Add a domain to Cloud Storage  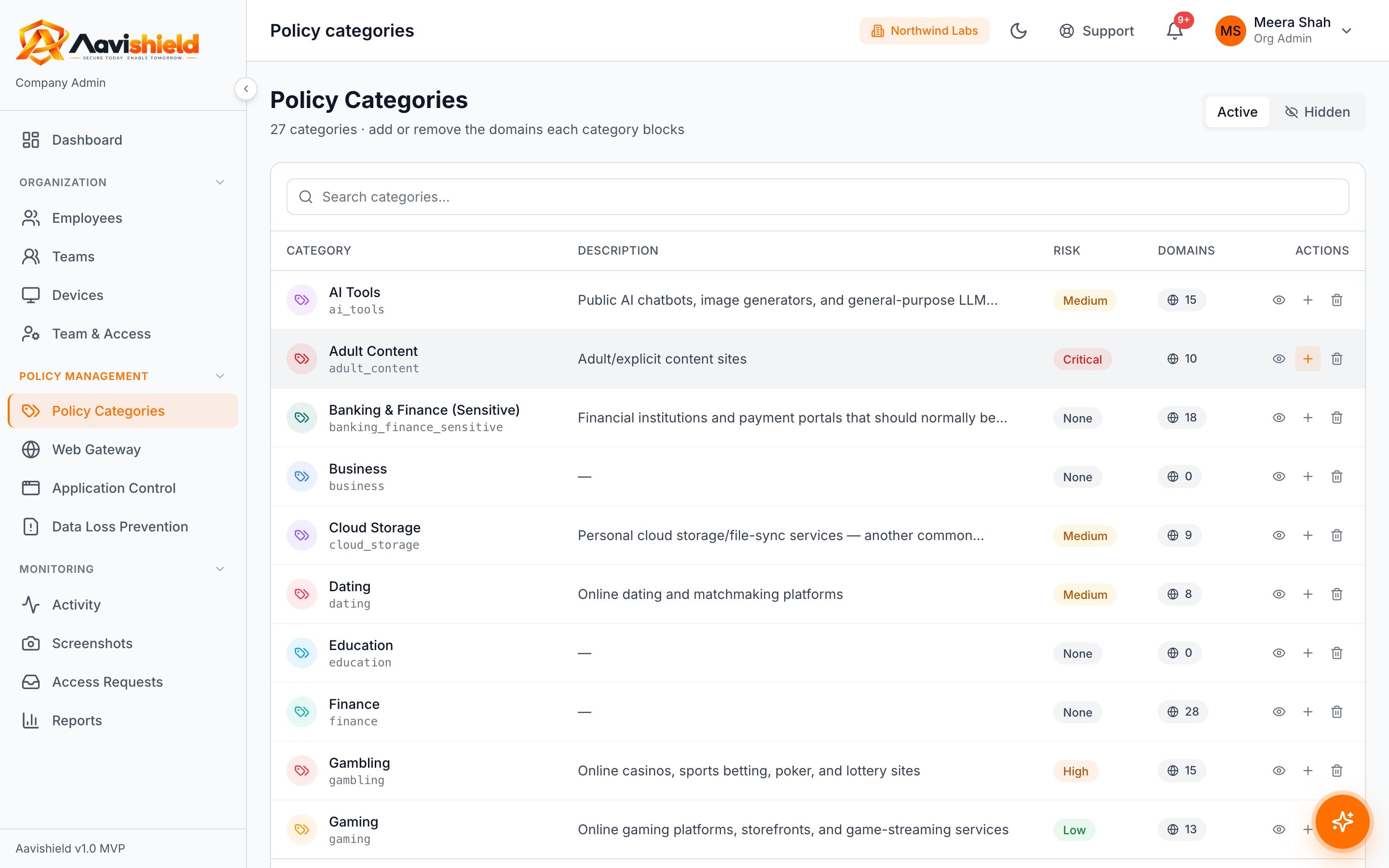click(x=1307, y=535)
